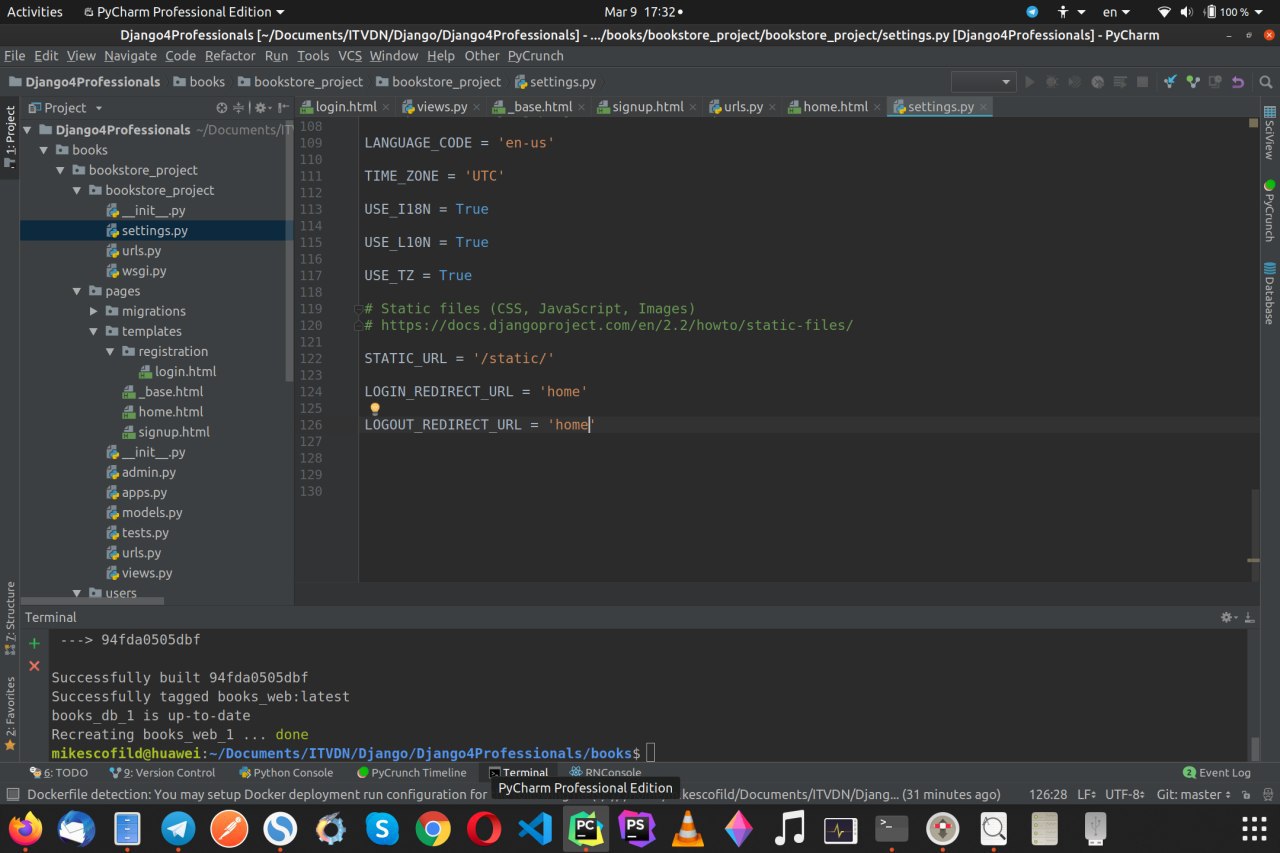Open the PyCrunch right side panel
This screenshot has height=853, width=1280.
(x=1270, y=211)
